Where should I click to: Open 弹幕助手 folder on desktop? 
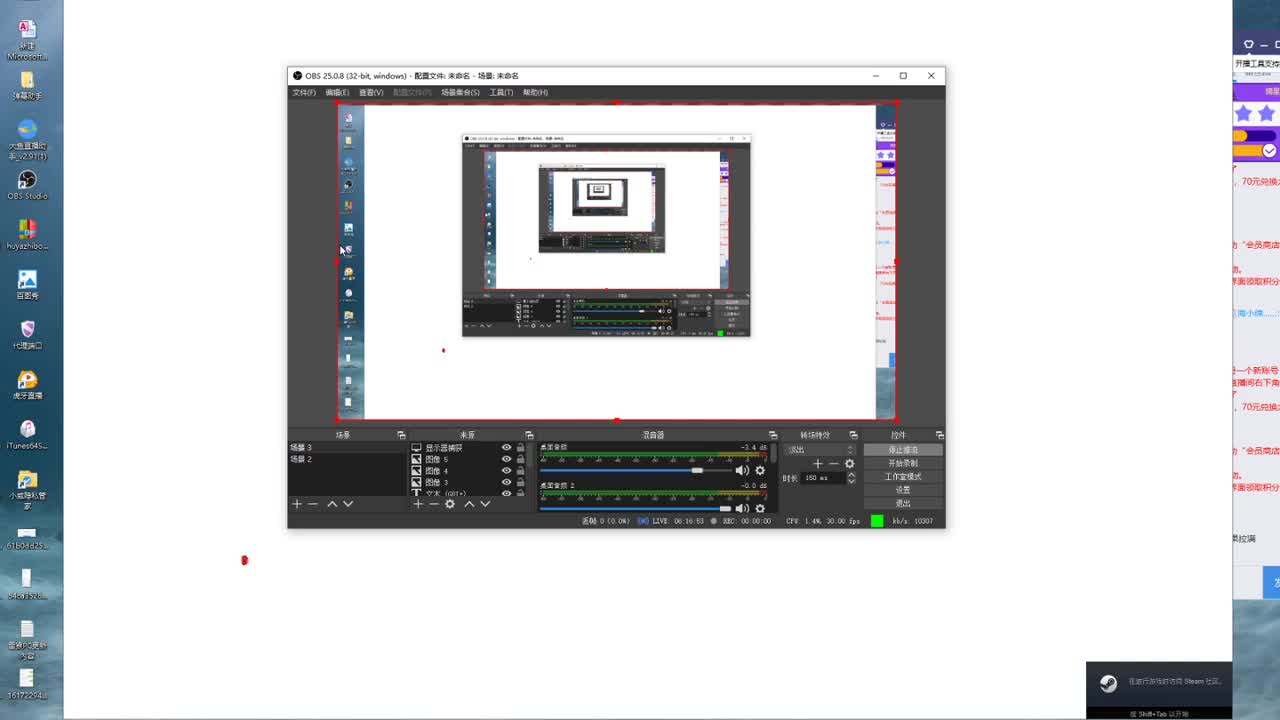pos(27,84)
